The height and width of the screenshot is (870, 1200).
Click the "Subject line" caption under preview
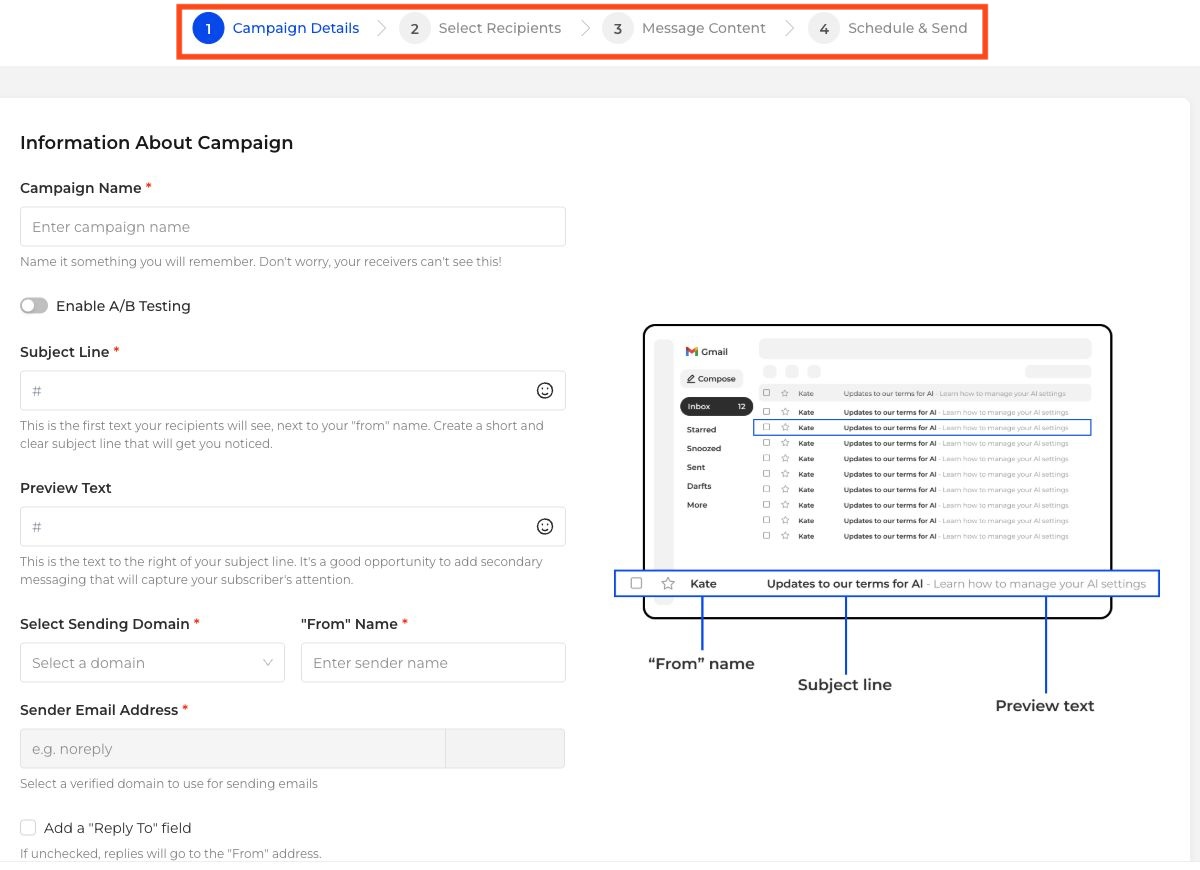845,685
